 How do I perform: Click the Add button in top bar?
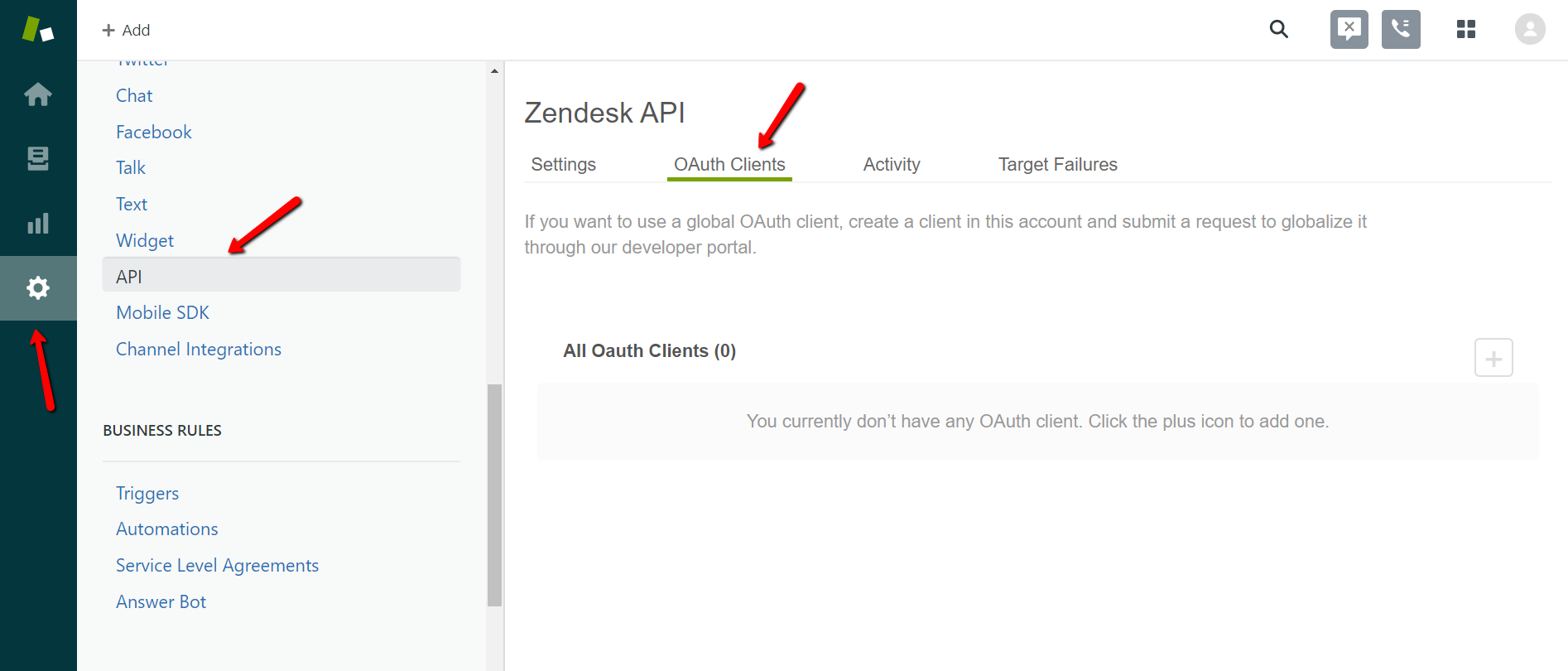coord(126,31)
